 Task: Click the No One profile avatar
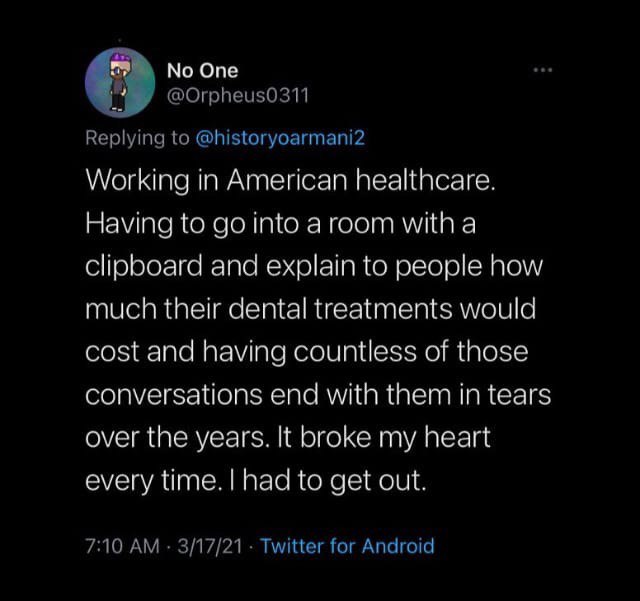pos(119,81)
